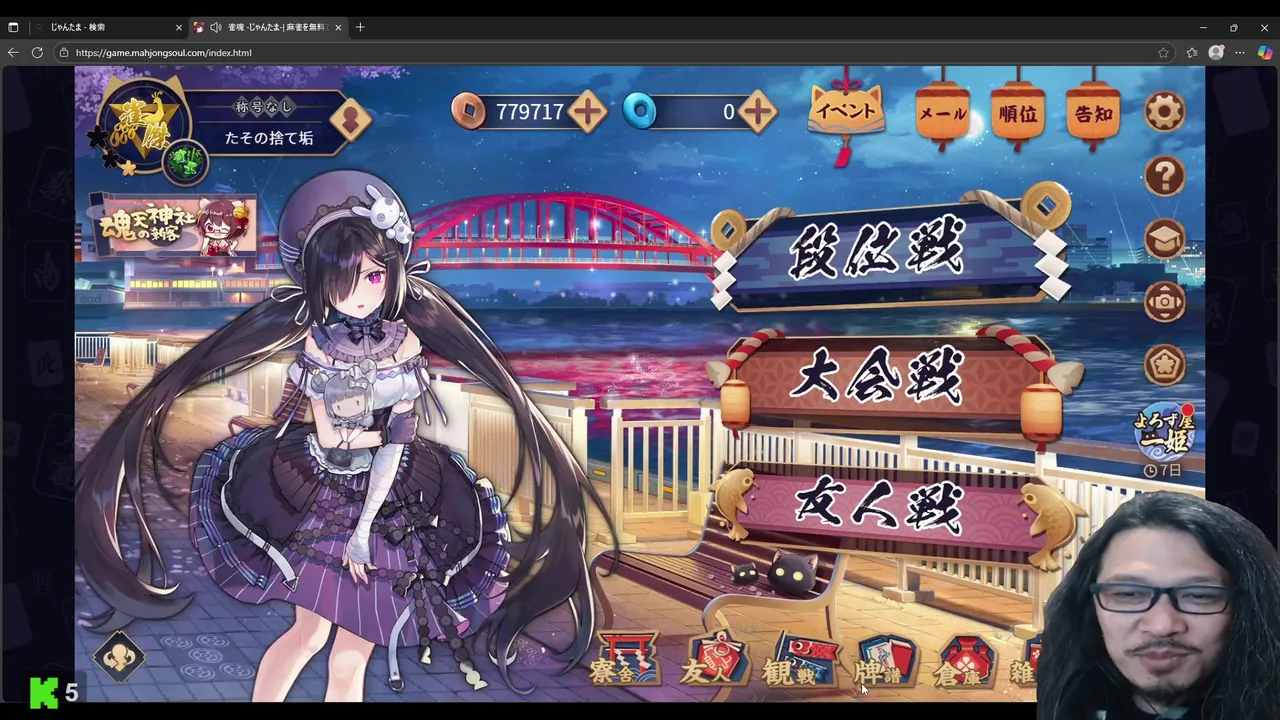Click the diamond fleur emblem at bottom-left
This screenshot has width=1280, height=720.
(x=119, y=657)
